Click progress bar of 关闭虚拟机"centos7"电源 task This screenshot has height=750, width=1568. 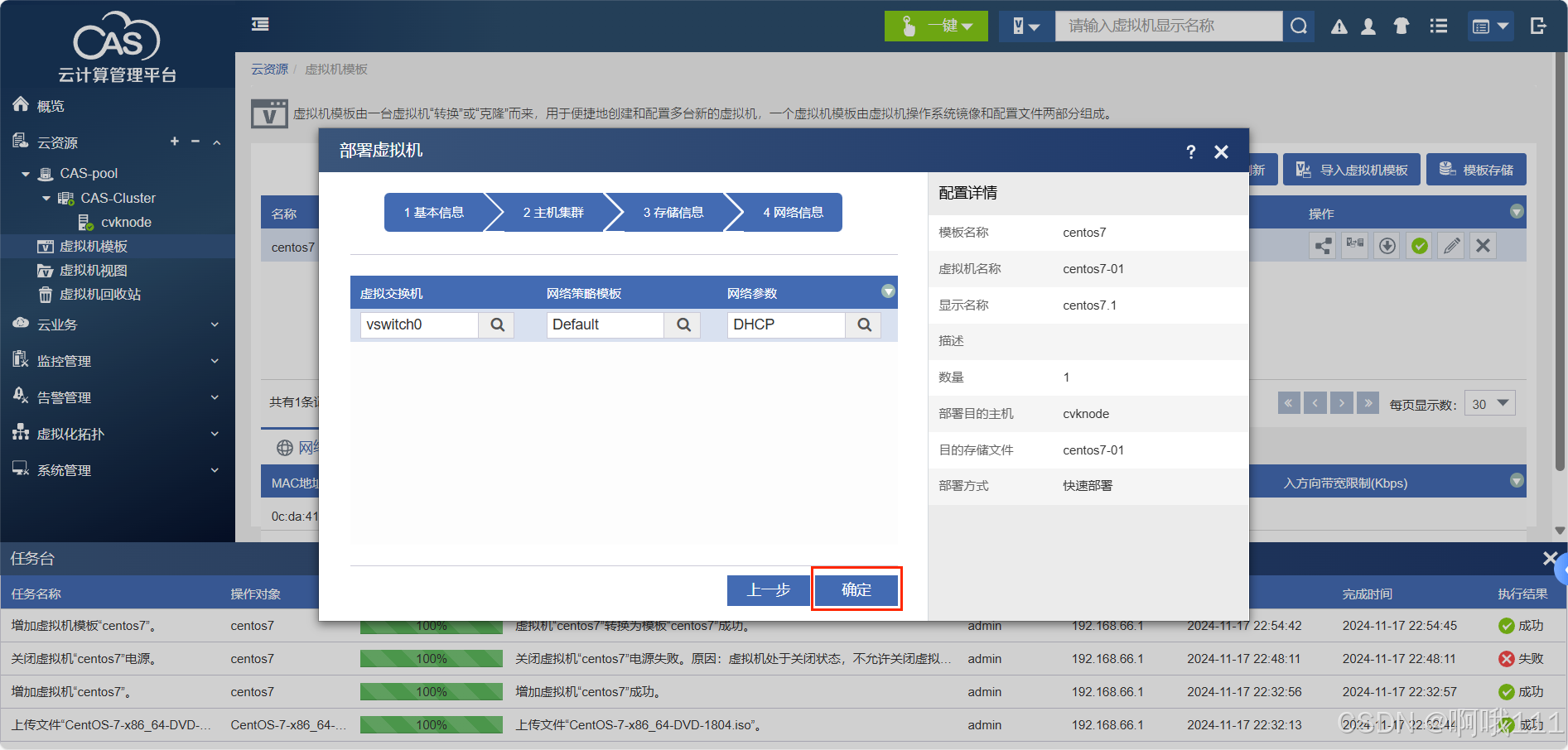[x=431, y=659]
